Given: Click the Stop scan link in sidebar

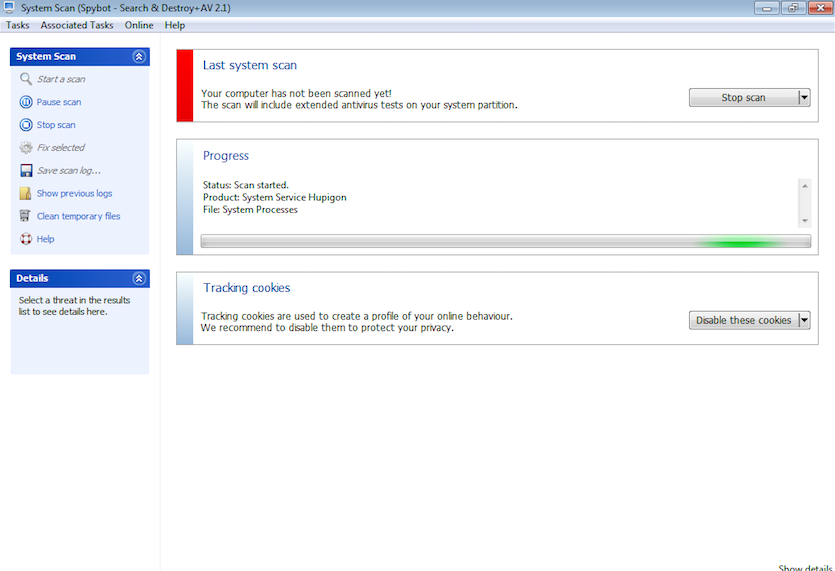Looking at the screenshot, I should pos(56,125).
